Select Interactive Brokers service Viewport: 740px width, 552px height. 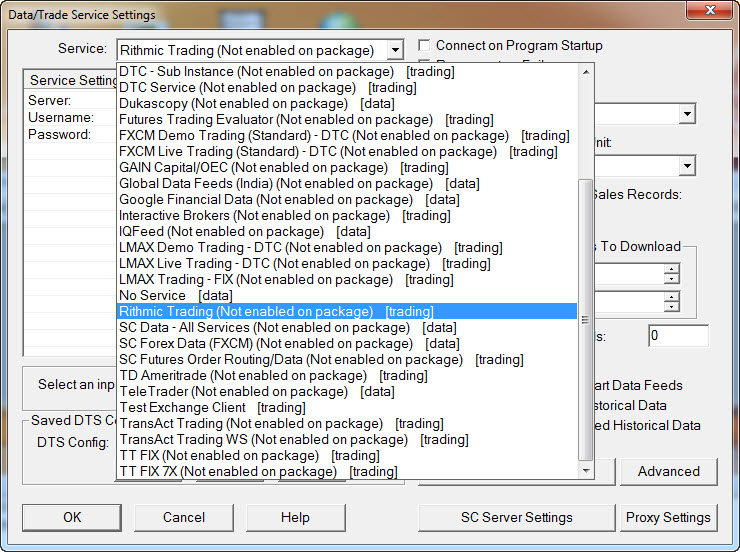tap(346, 216)
